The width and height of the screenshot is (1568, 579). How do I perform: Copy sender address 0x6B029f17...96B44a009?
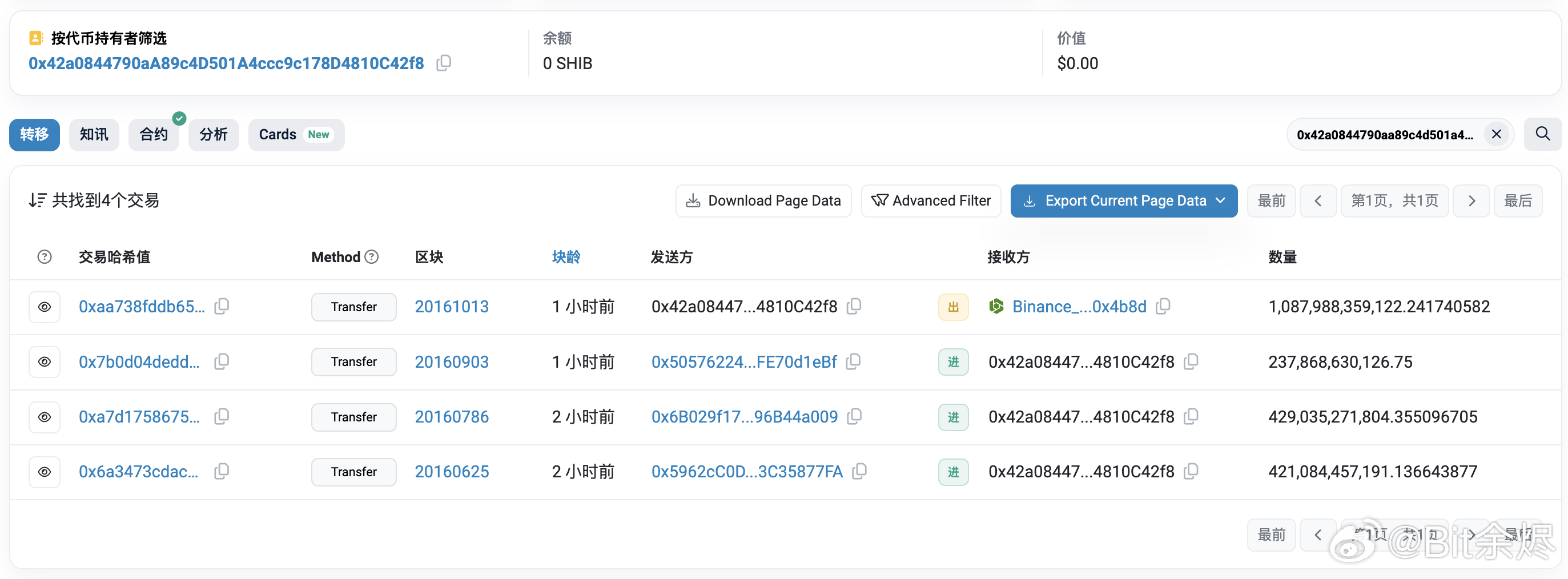855,416
